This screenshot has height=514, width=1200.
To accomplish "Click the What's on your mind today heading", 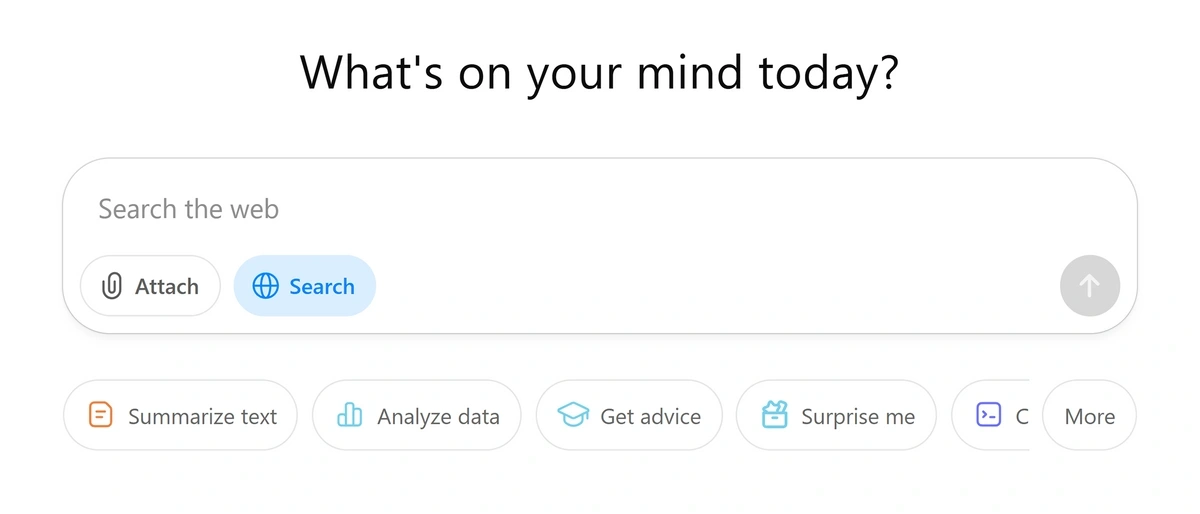I will (600, 72).
